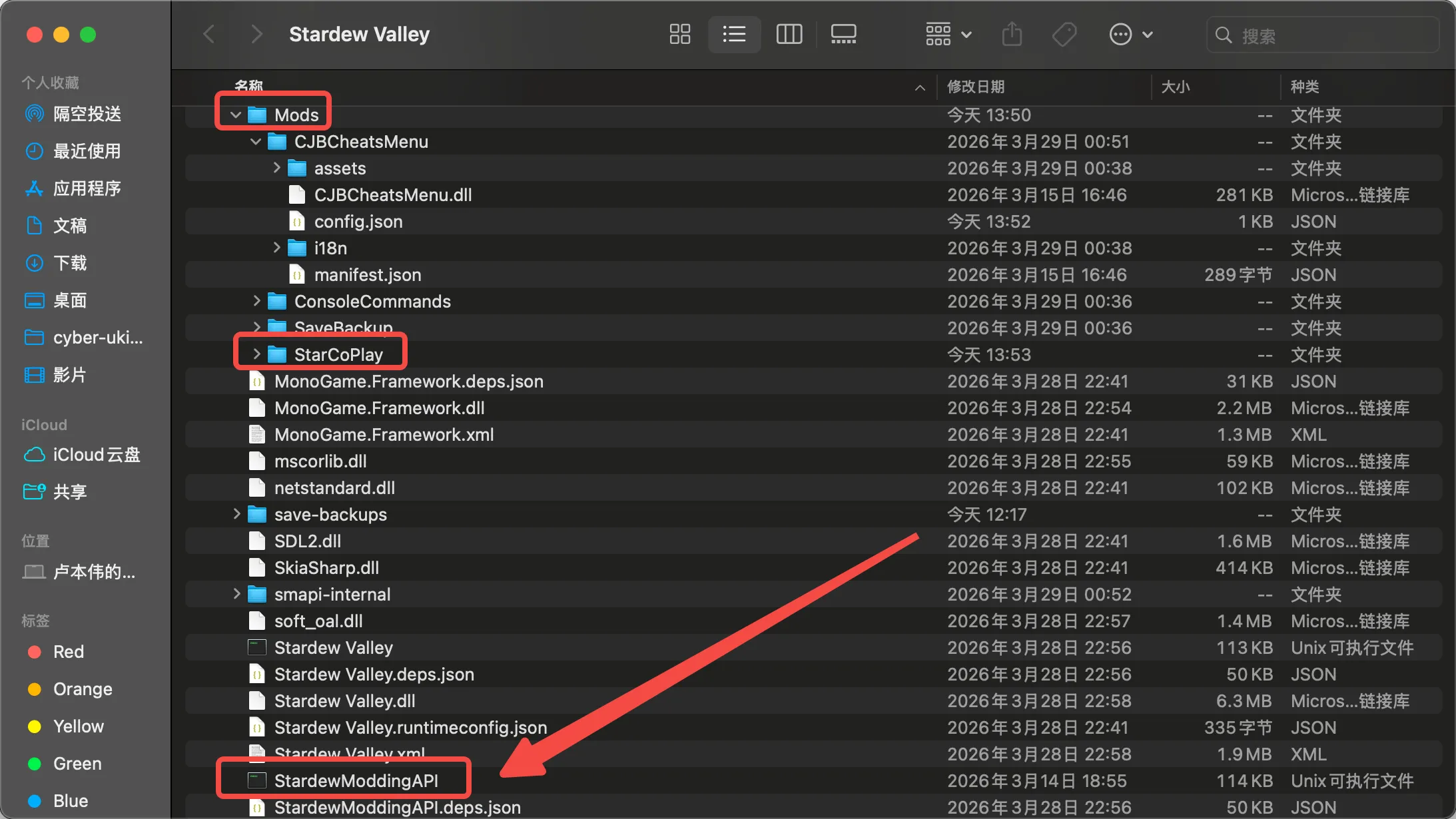The height and width of the screenshot is (819, 1456).
Task: Select the save-backups folder icon
Action: 257,514
